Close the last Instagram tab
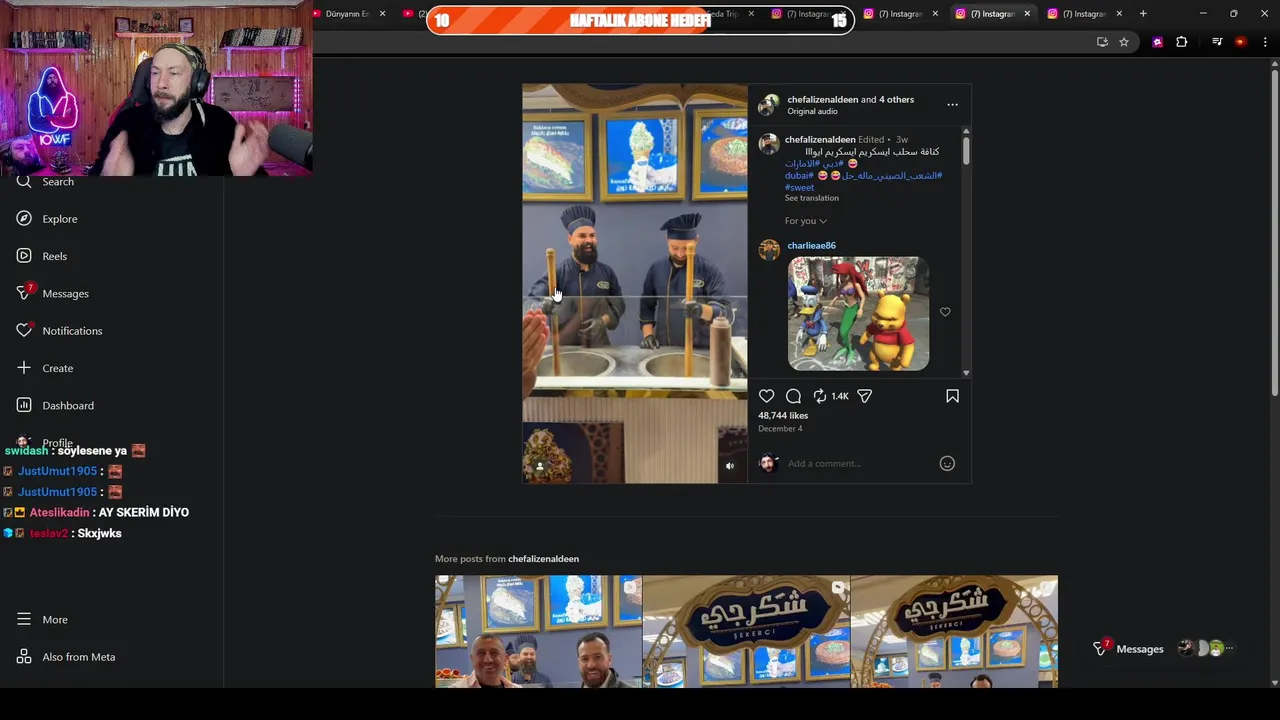This screenshot has height=720, width=1280. coord(1119,14)
